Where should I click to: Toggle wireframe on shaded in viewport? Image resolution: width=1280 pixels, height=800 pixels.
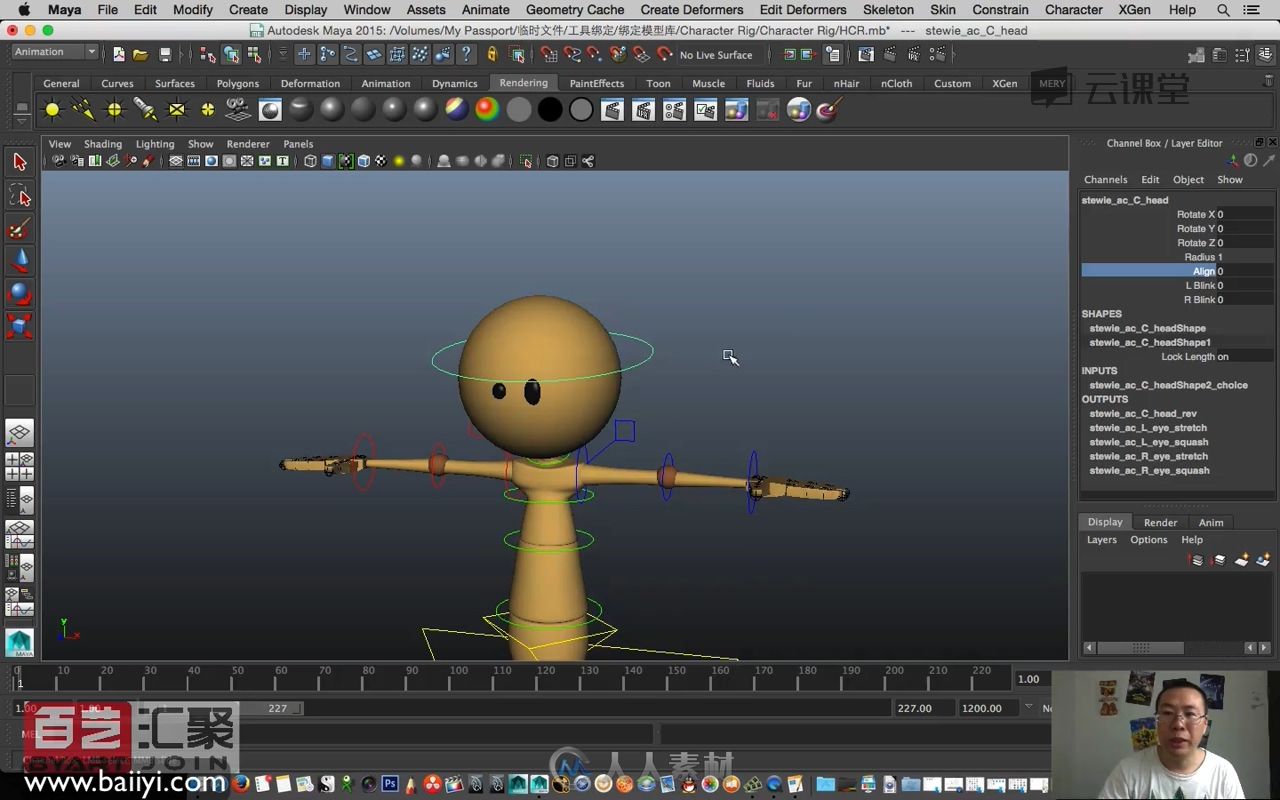point(364,161)
